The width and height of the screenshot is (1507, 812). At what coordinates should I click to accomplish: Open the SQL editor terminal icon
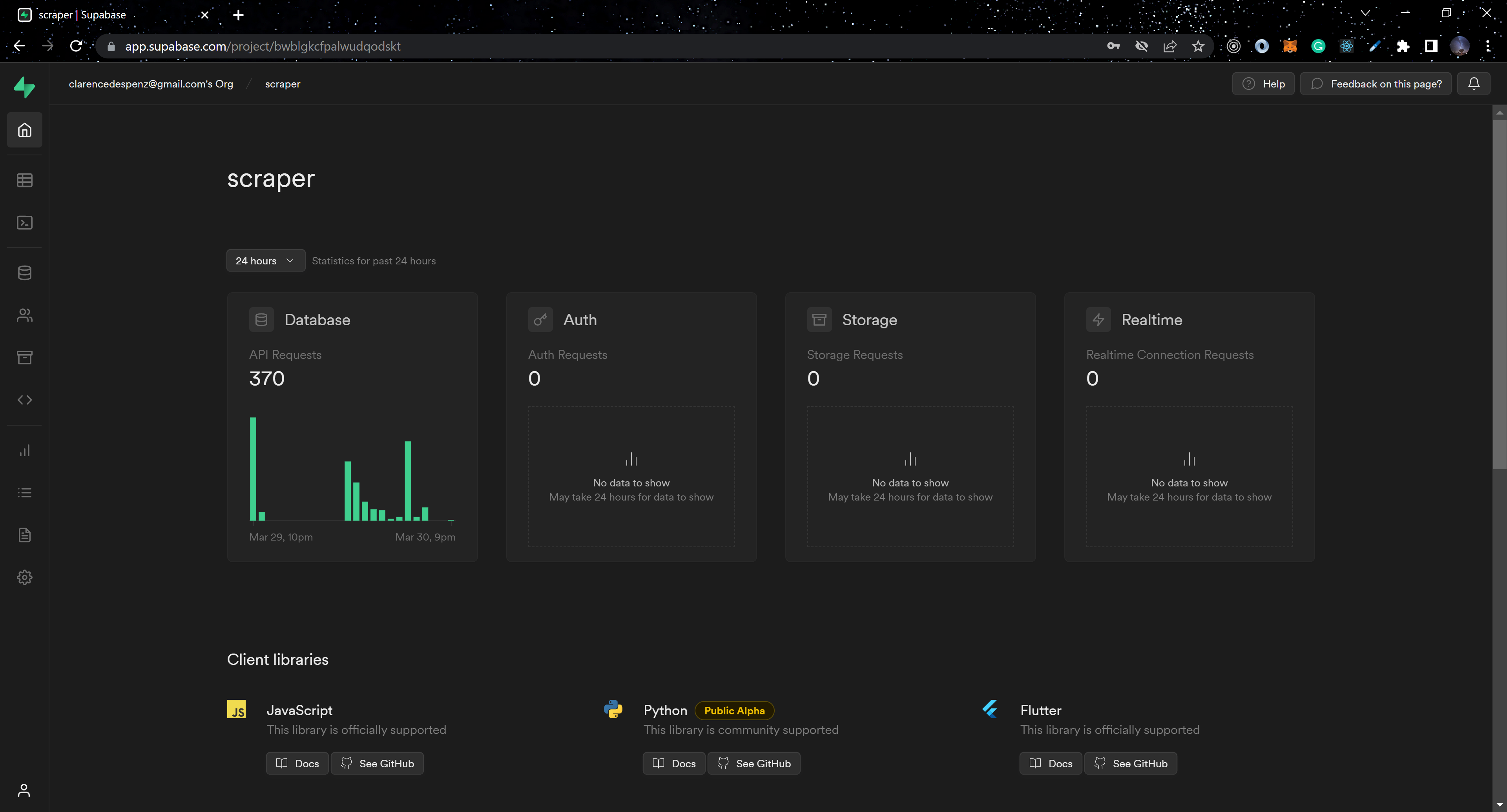25,223
